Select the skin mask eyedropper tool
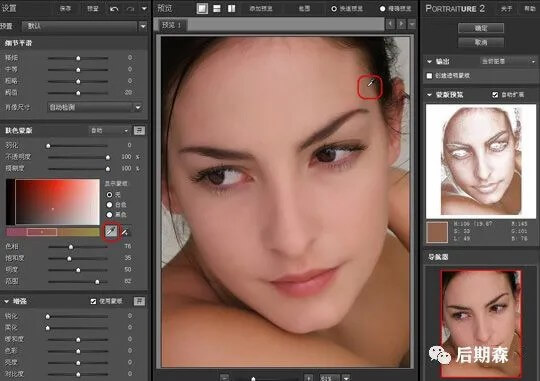This screenshot has width=540, height=381. pyautogui.click(x=111, y=231)
